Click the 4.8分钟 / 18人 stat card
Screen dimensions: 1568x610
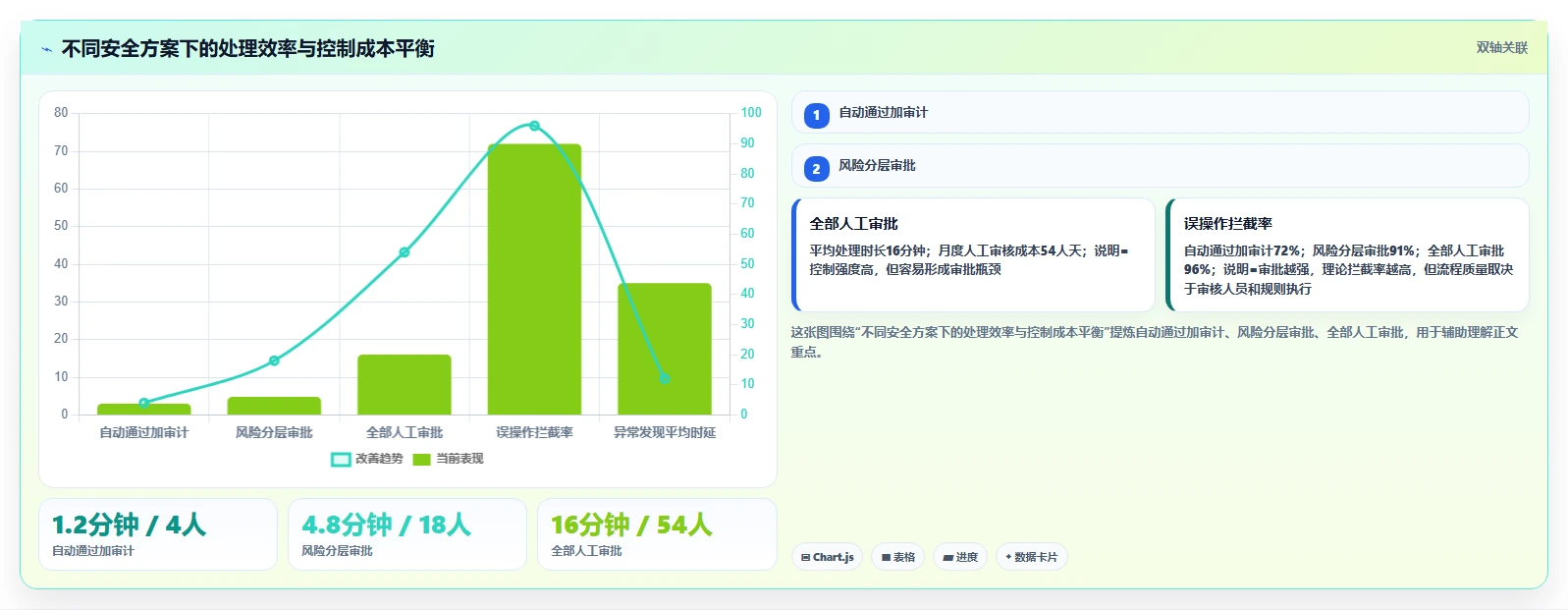point(407,534)
